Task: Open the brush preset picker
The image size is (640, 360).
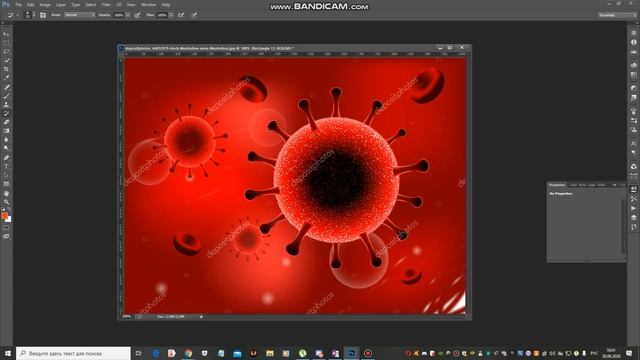Action: tap(29, 15)
